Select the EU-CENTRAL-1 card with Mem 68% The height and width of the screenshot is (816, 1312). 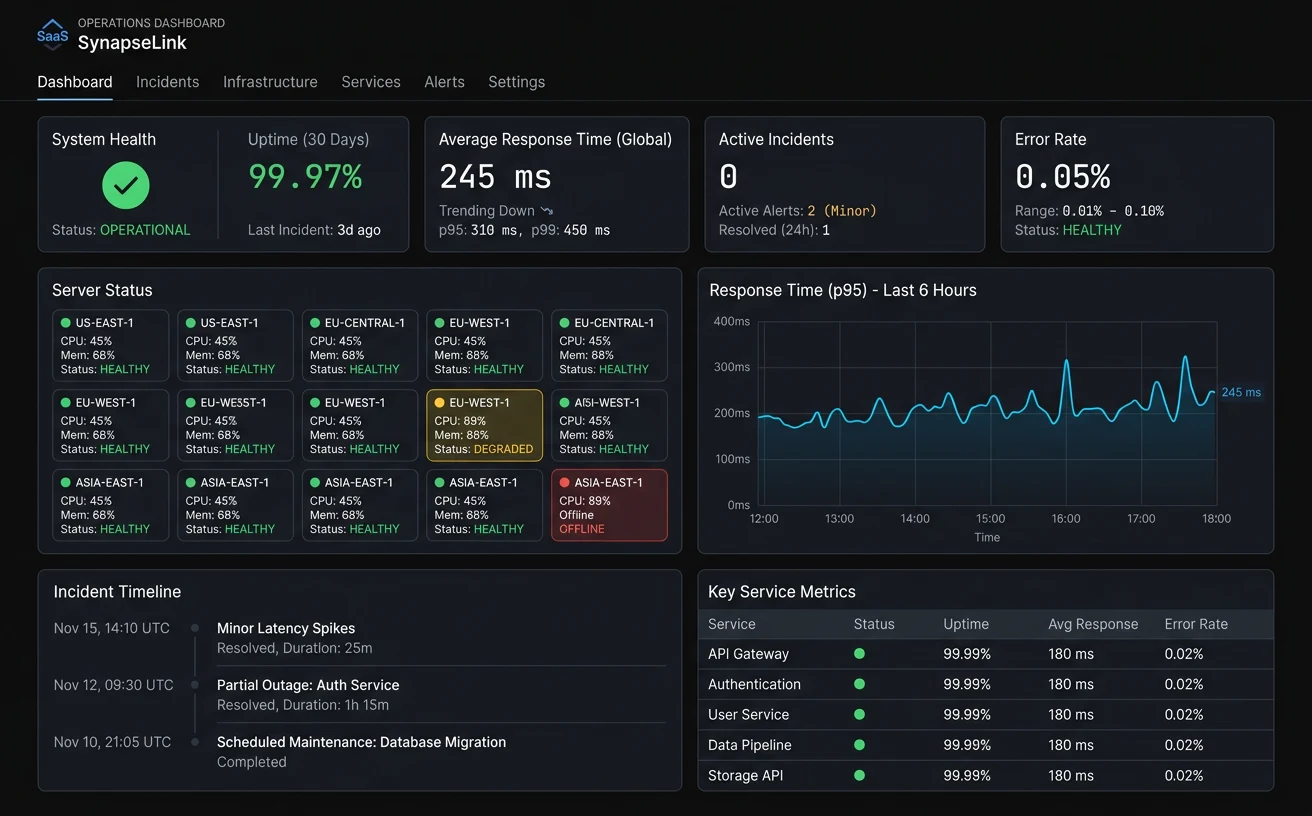[x=360, y=346]
